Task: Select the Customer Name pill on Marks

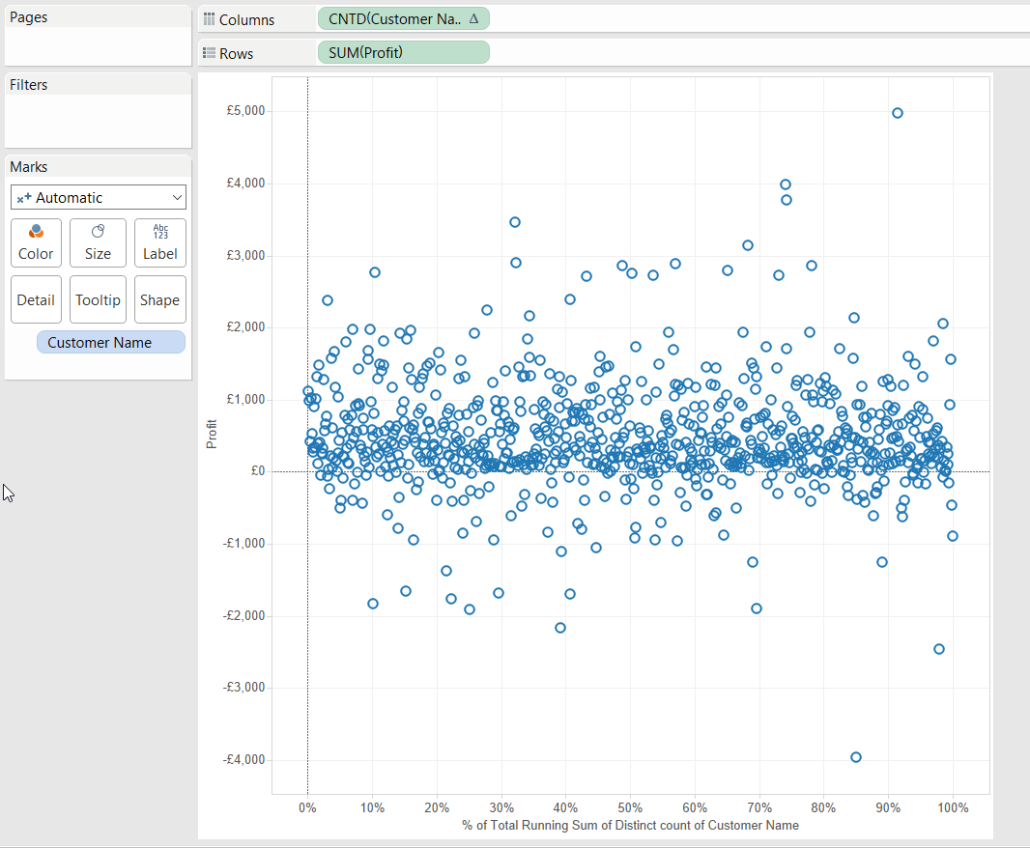Action: (x=111, y=342)
